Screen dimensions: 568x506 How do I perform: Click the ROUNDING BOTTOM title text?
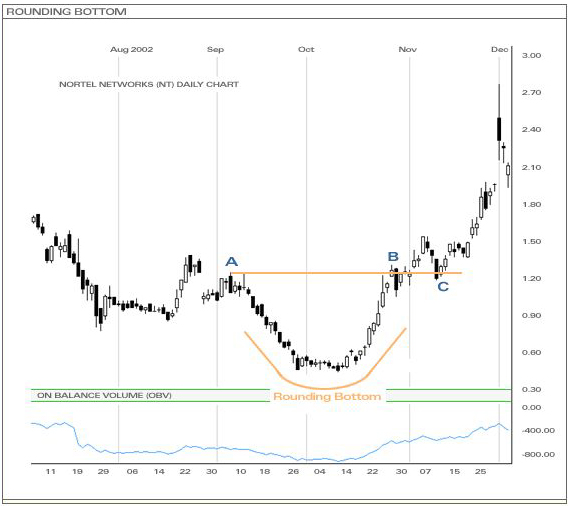(67, 12)
